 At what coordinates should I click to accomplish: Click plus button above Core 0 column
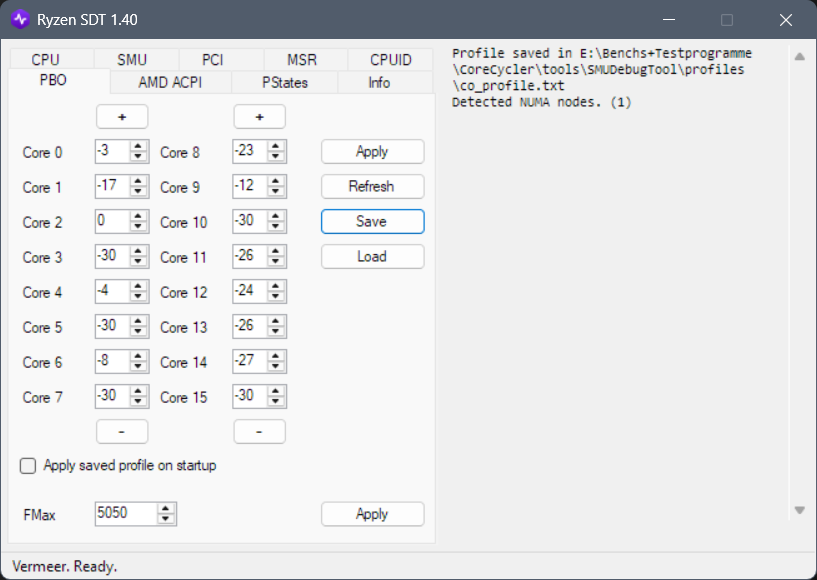(122, 117)
